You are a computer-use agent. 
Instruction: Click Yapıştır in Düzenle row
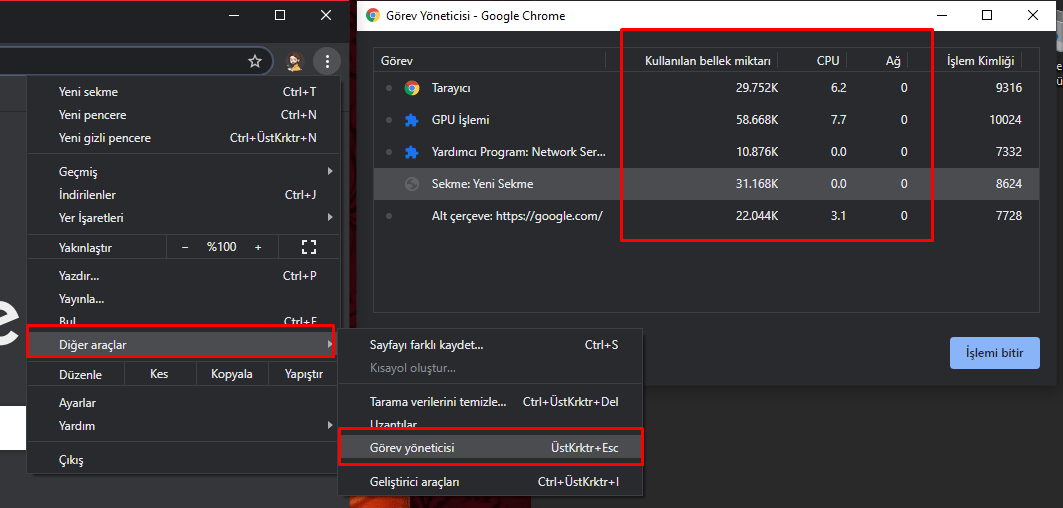304,374
